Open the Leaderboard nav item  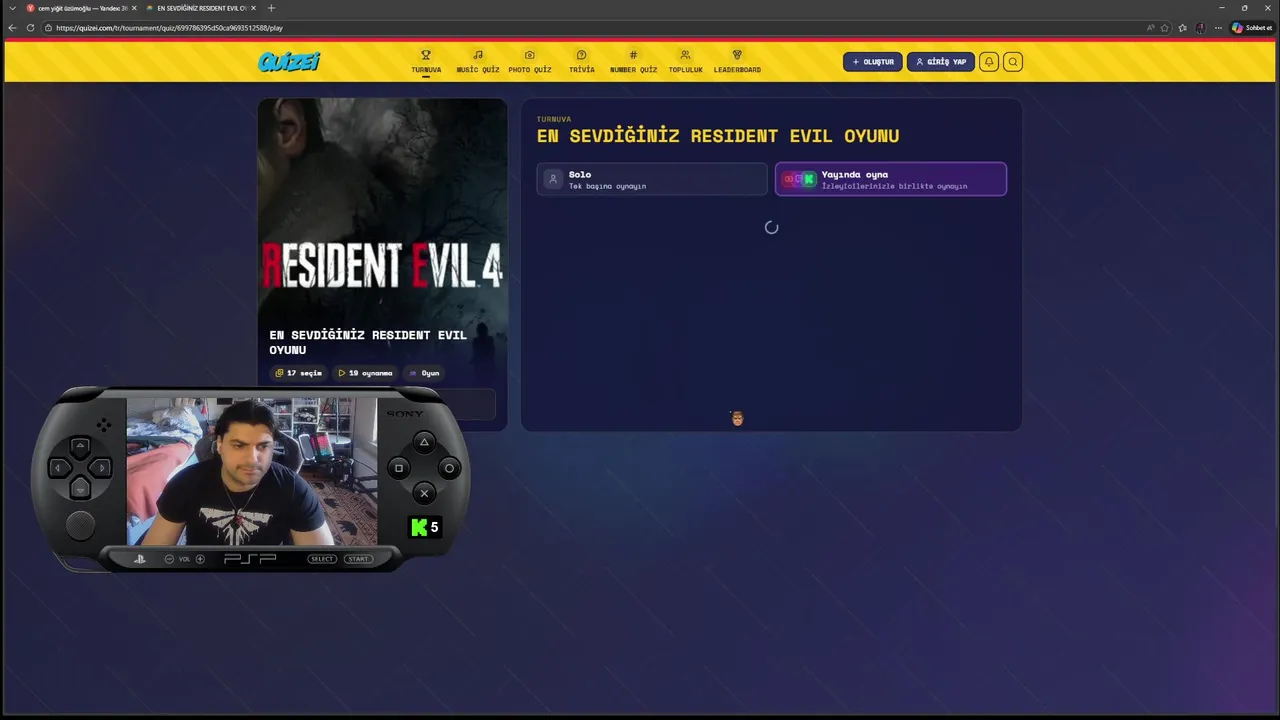[737, 62]
